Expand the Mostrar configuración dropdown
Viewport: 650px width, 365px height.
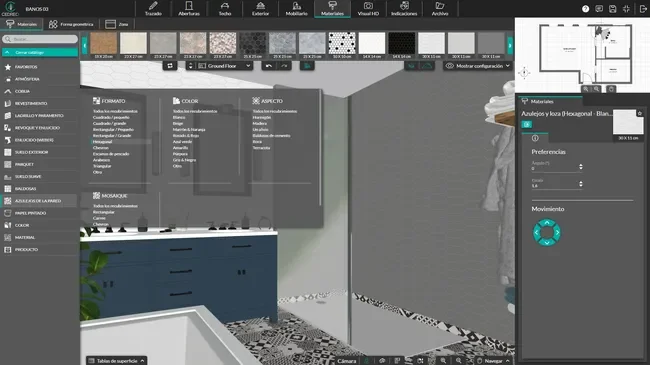coord(478,66)
